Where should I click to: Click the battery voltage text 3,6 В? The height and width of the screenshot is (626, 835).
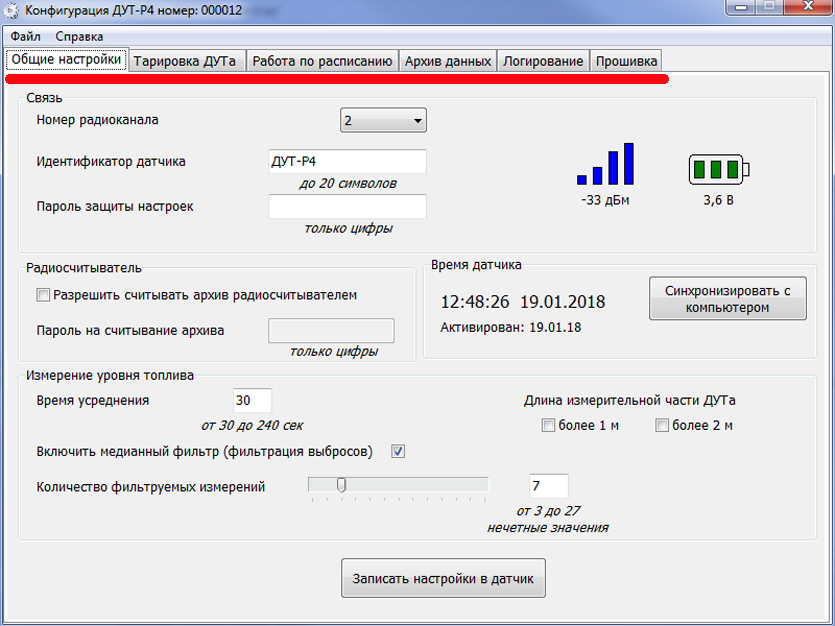pyautogui.click(x=718, y=200)
